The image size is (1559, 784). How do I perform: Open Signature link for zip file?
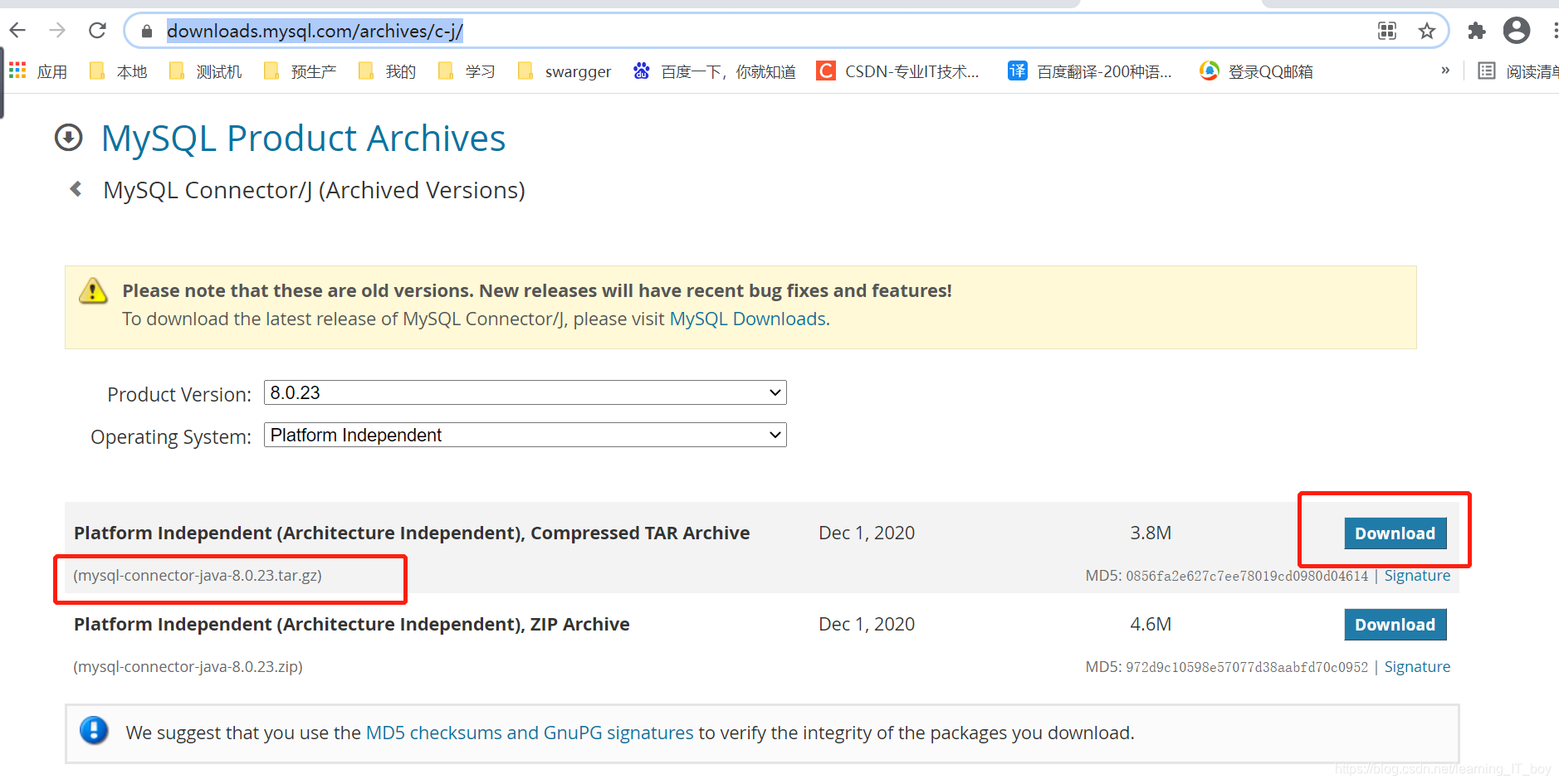pos(1417,667)
